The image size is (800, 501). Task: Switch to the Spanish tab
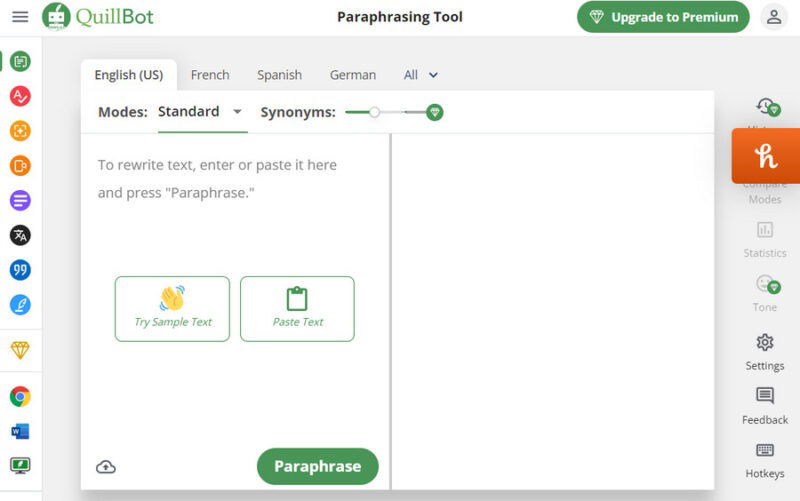pos(279,75)
